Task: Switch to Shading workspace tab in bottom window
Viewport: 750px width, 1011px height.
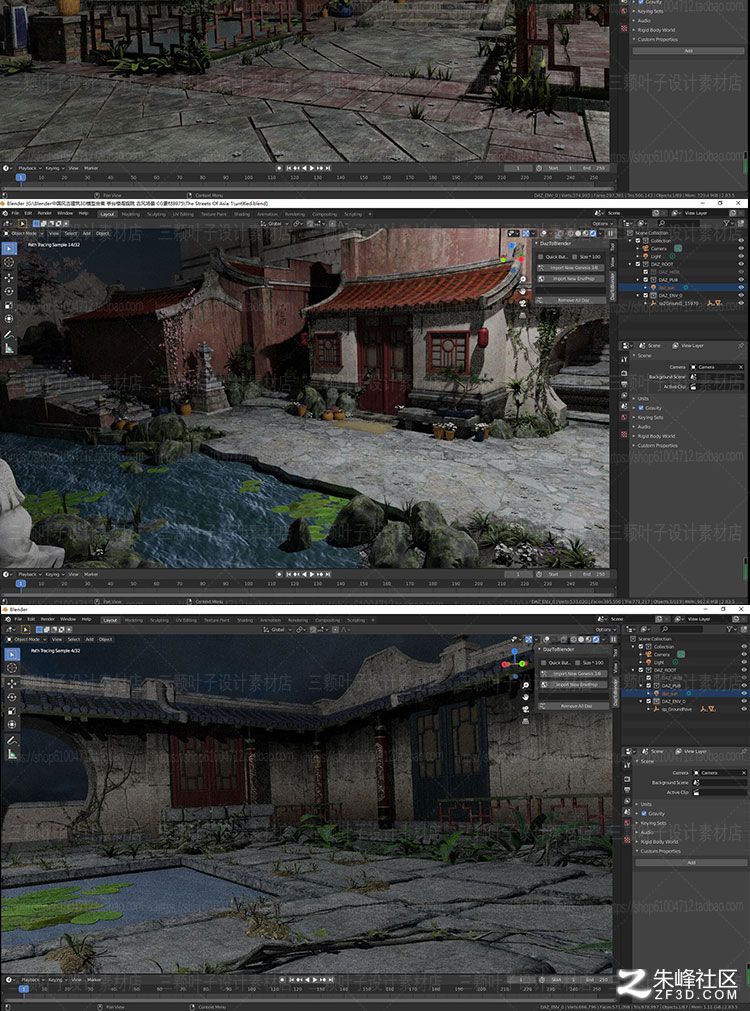Action: 245,620
